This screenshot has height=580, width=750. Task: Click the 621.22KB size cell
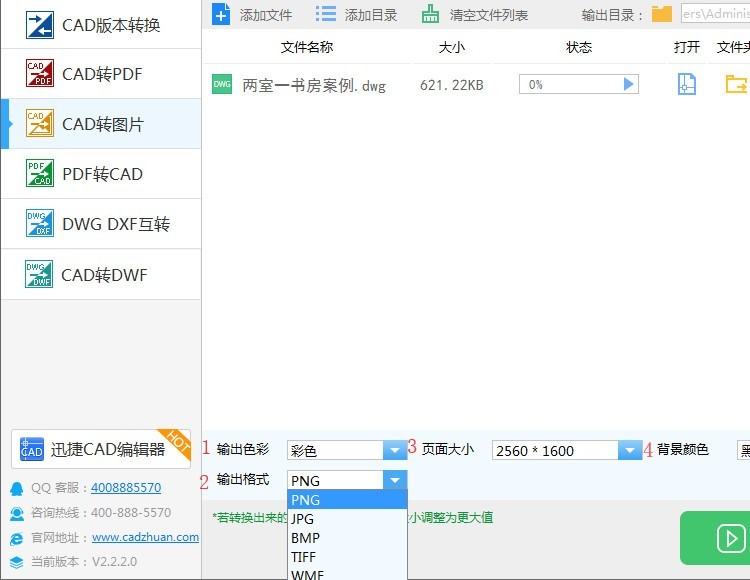pos(452,85)
